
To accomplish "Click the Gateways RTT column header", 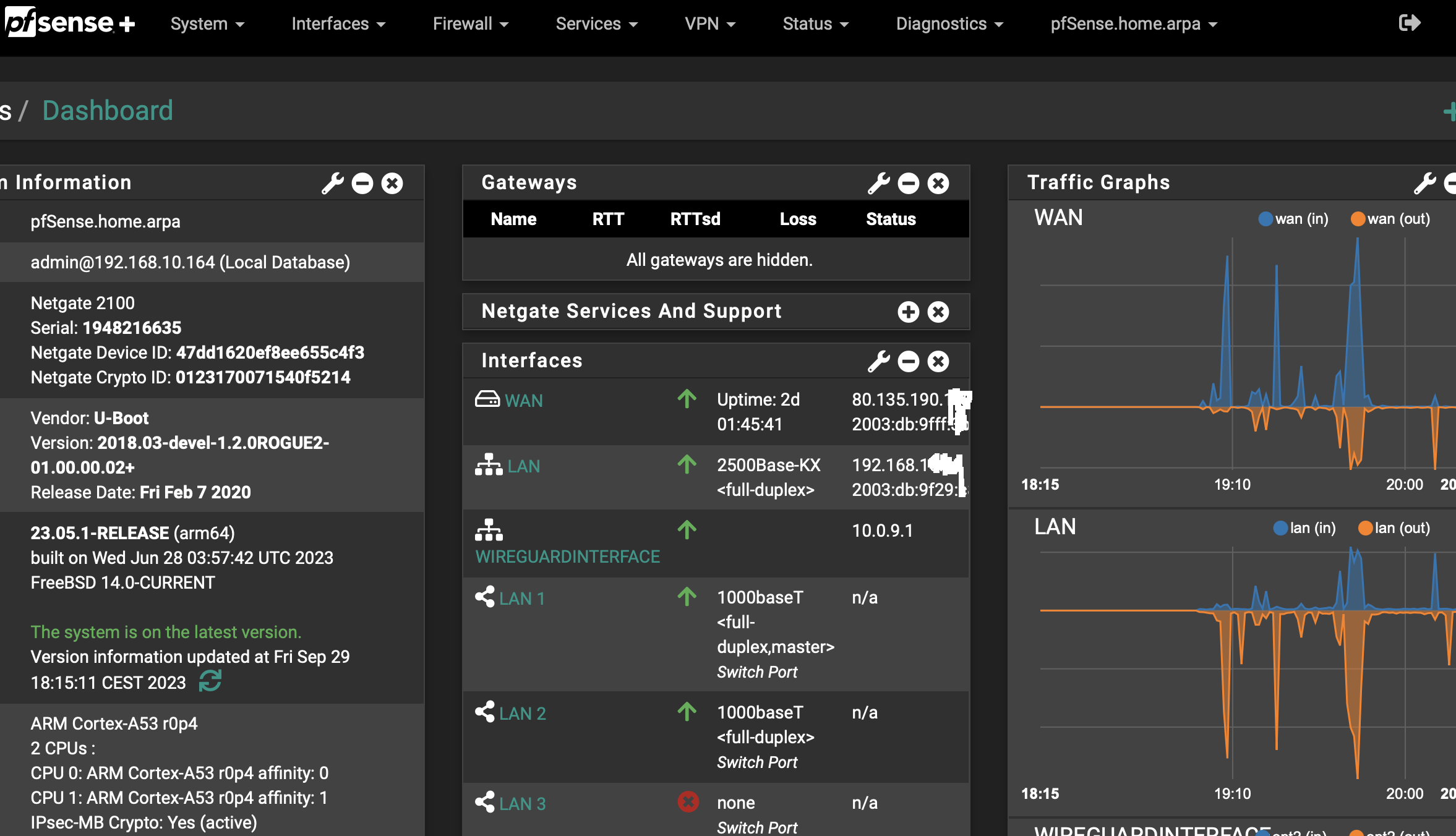I will (x=608, y=219).
